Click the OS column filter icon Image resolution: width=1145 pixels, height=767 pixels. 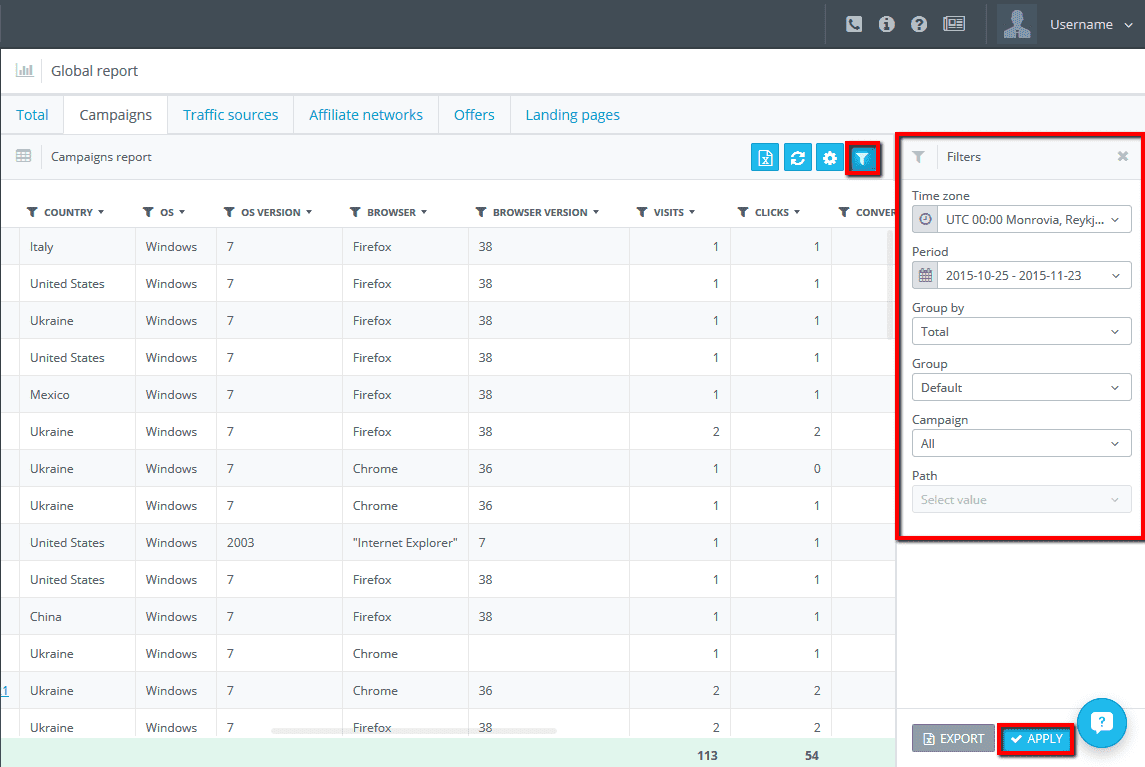[x=148, y=212]
